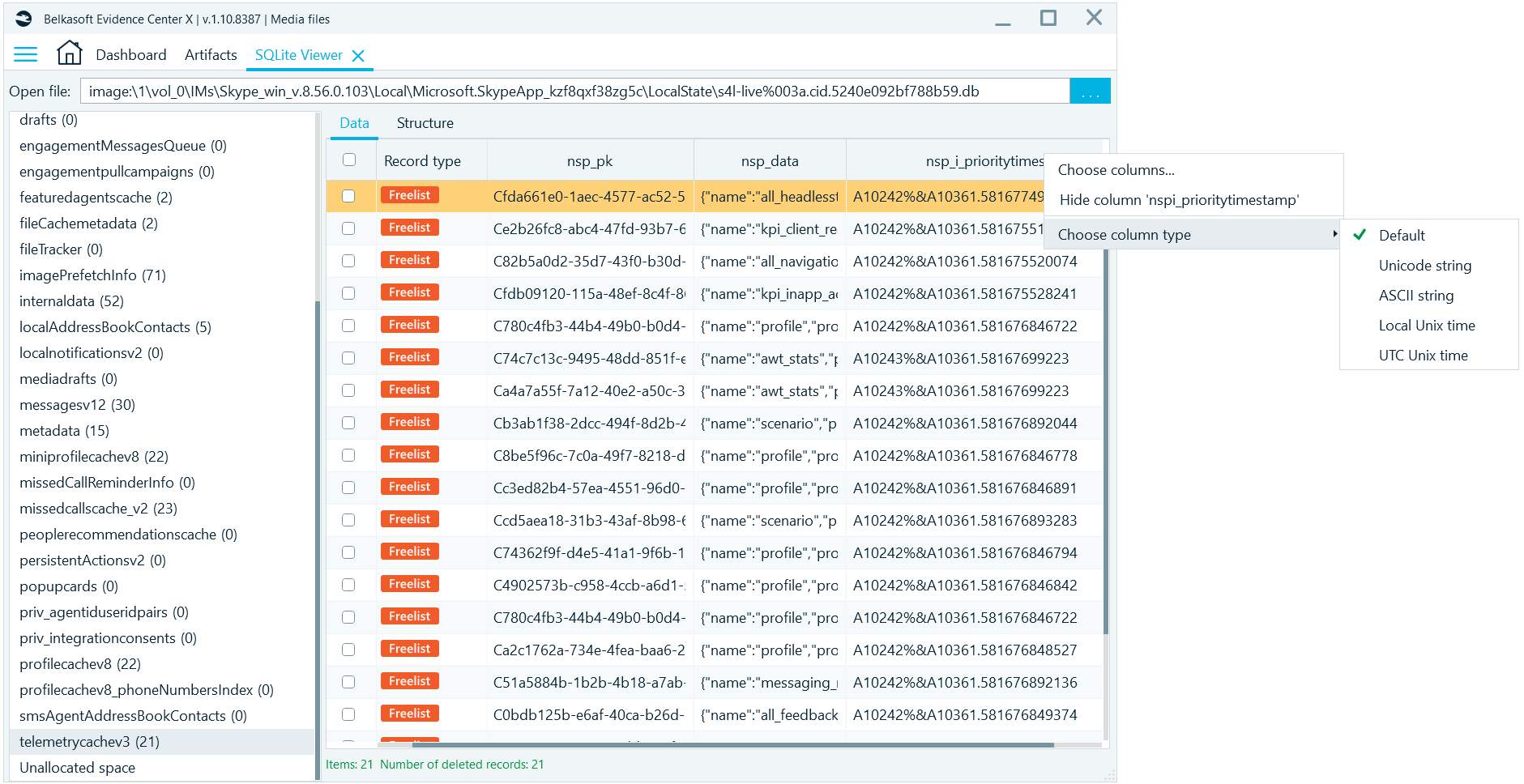Choose 'Choose columns...' in context menu
Viewport: 1524px width, 784px height.
click(x=1193, y=170)
